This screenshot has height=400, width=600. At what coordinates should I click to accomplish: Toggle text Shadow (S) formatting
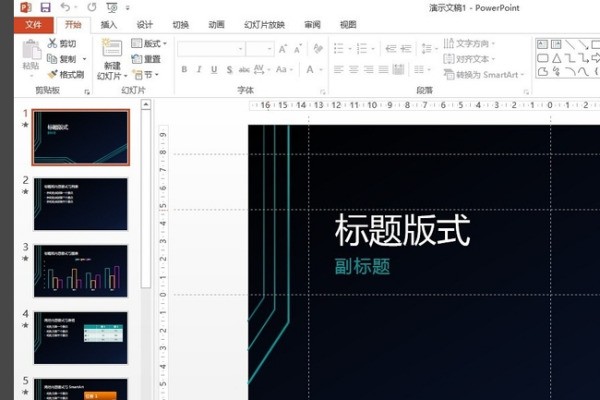(229, 70)
